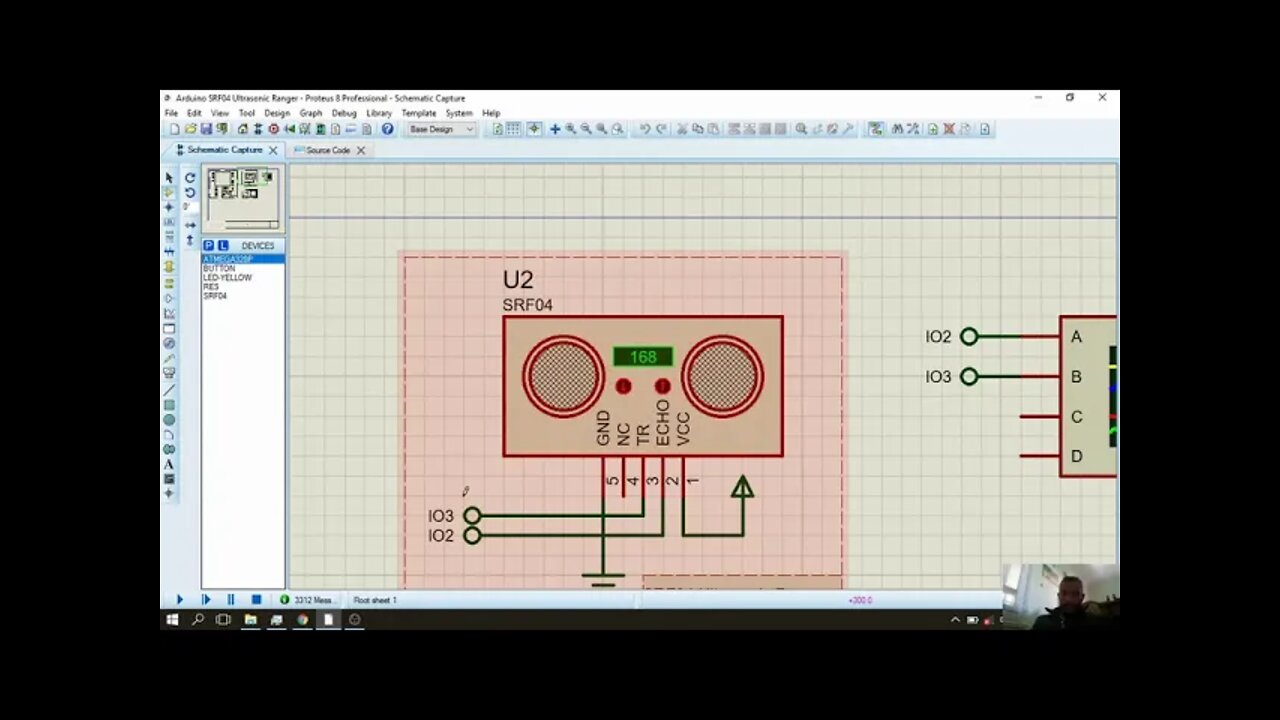Open a project with the folder icon

point(190,129)
